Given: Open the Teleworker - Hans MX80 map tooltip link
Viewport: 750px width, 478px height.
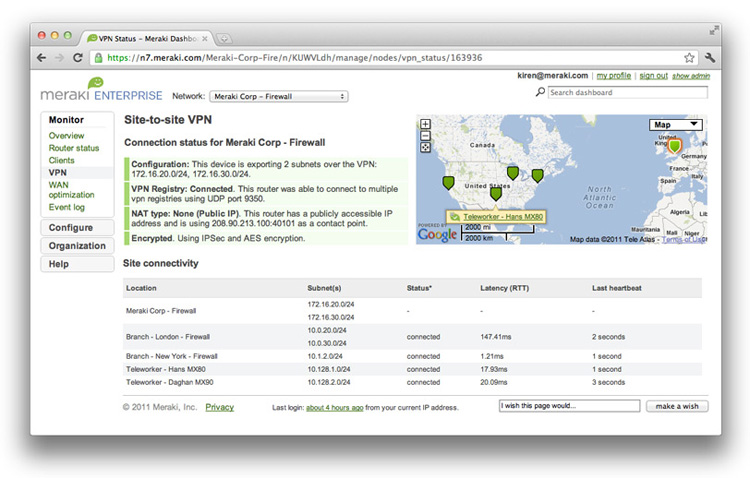Looking at the screenshot, I should pyautogui.click(x=503, y=217).
